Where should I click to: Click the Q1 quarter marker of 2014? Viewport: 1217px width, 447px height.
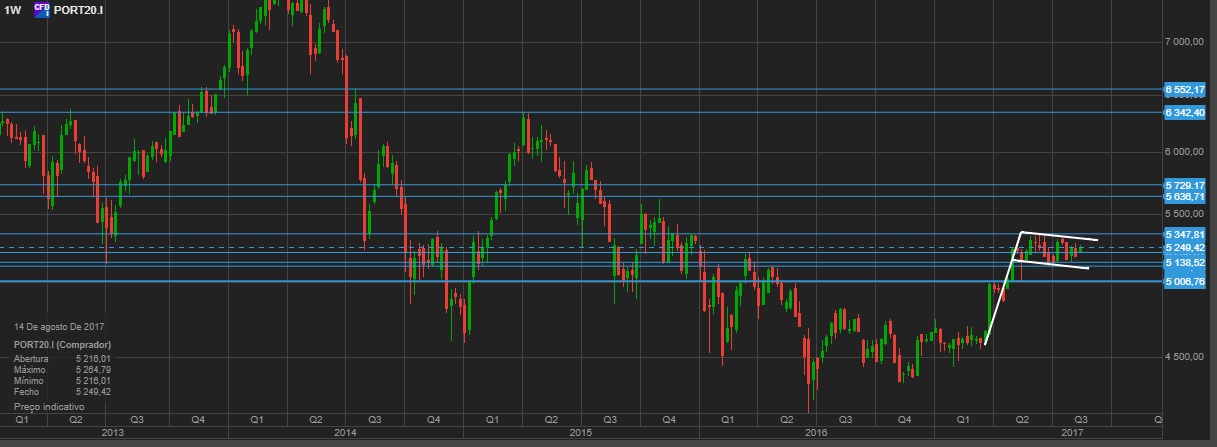257,419
